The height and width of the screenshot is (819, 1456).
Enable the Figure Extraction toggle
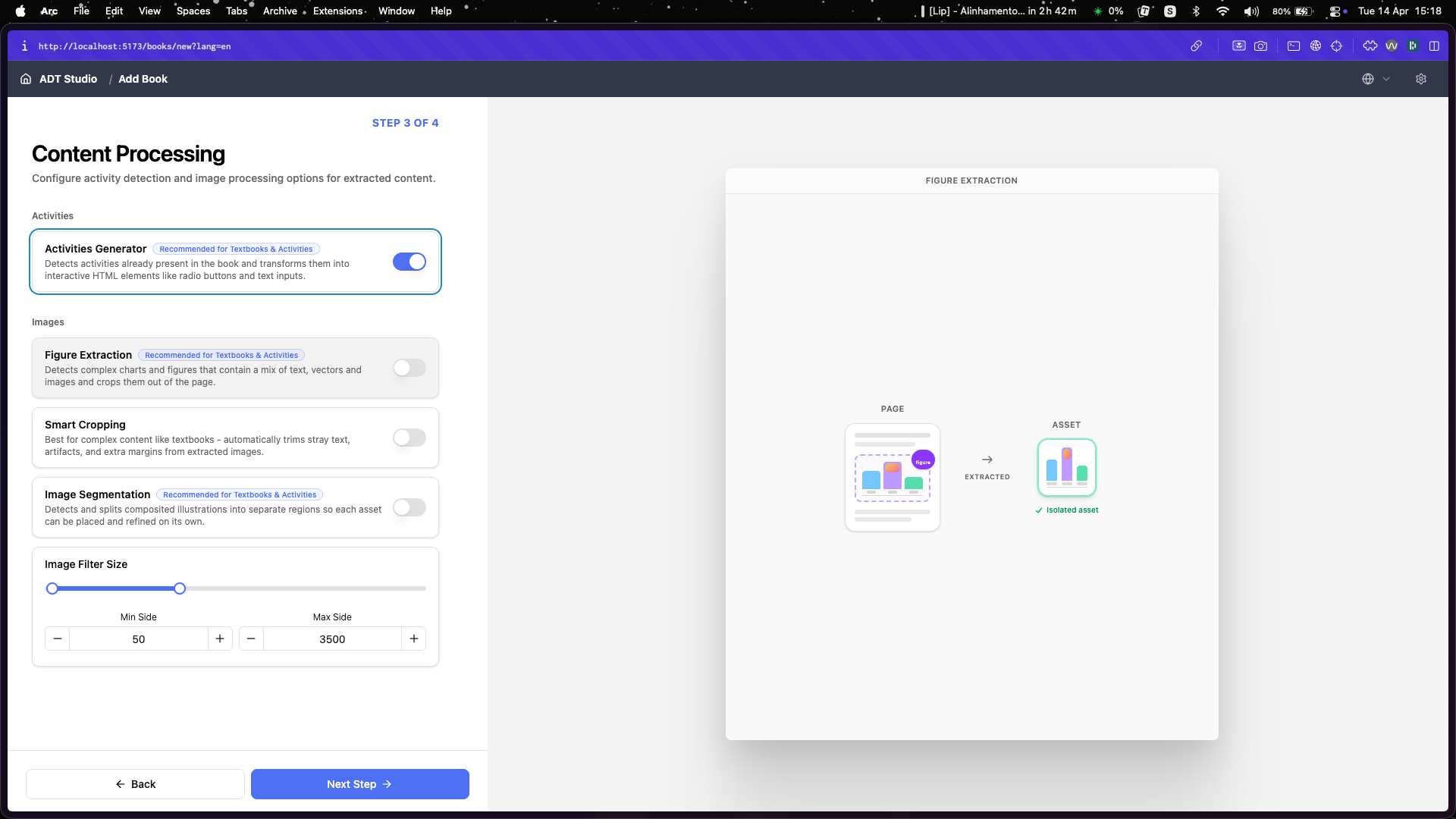point(409,368)
